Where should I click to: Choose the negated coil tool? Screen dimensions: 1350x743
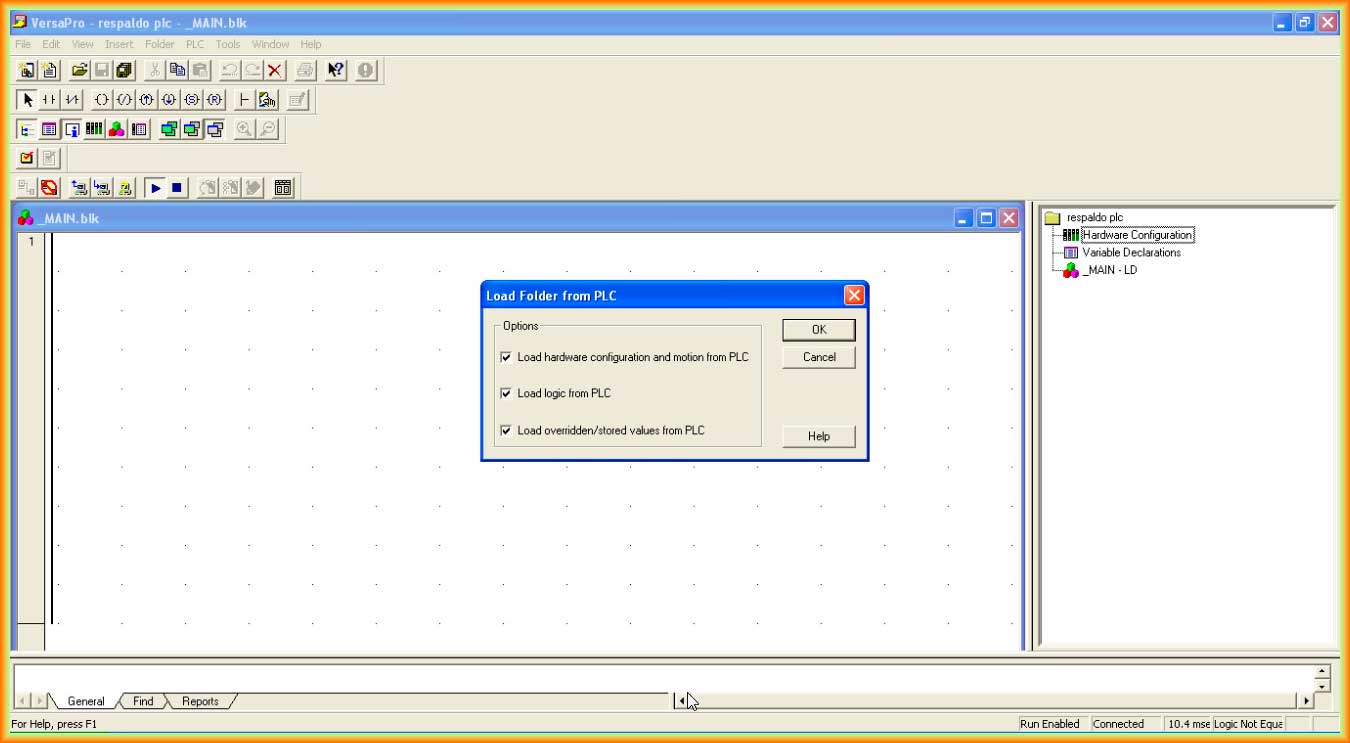pyautogui.click(x=124, y=100)
